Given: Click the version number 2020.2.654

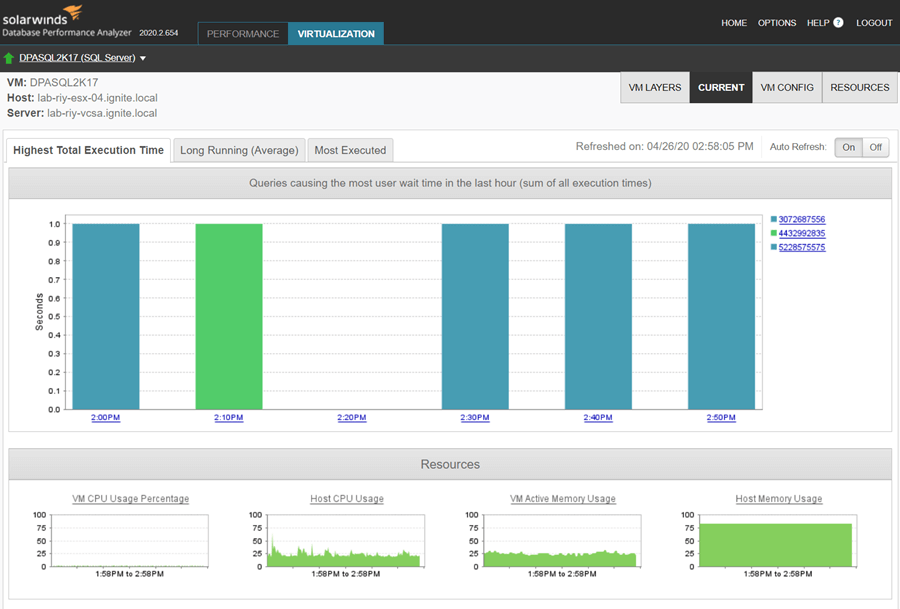Looking at the screenshot, I should pyautogui.click(x=158, y=33).
